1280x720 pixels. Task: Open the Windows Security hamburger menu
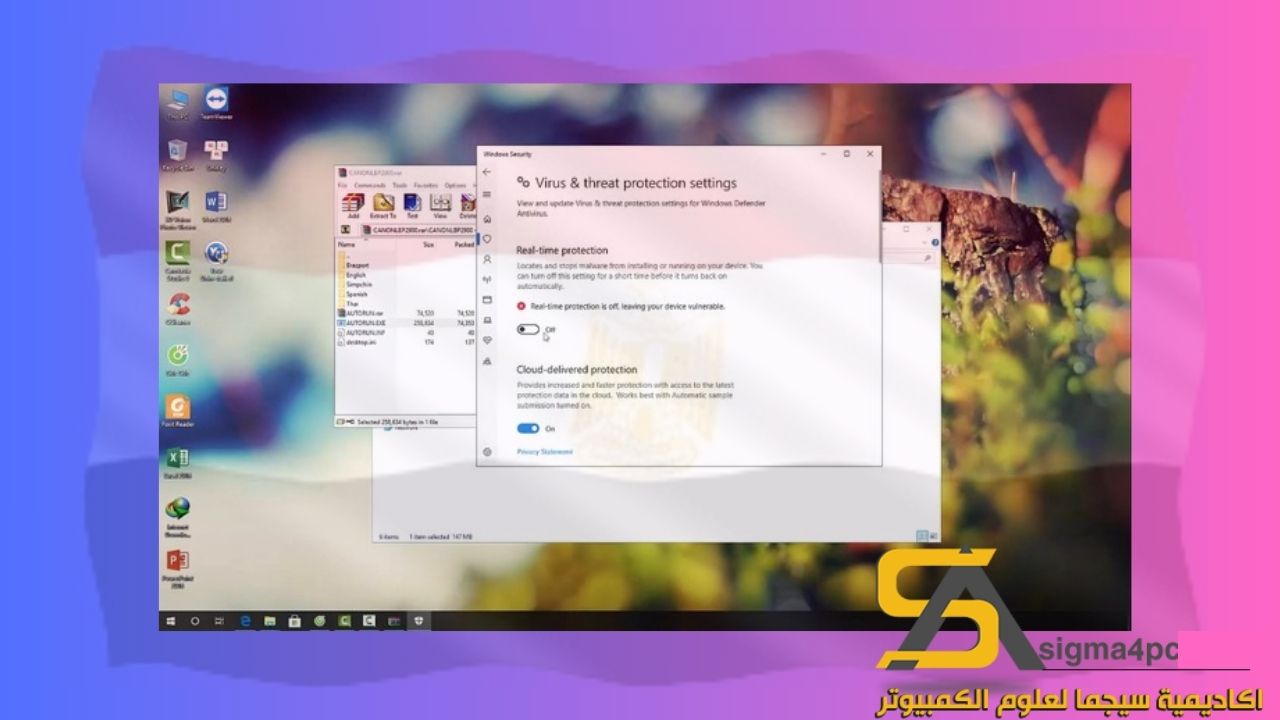(x=487, y=194)
